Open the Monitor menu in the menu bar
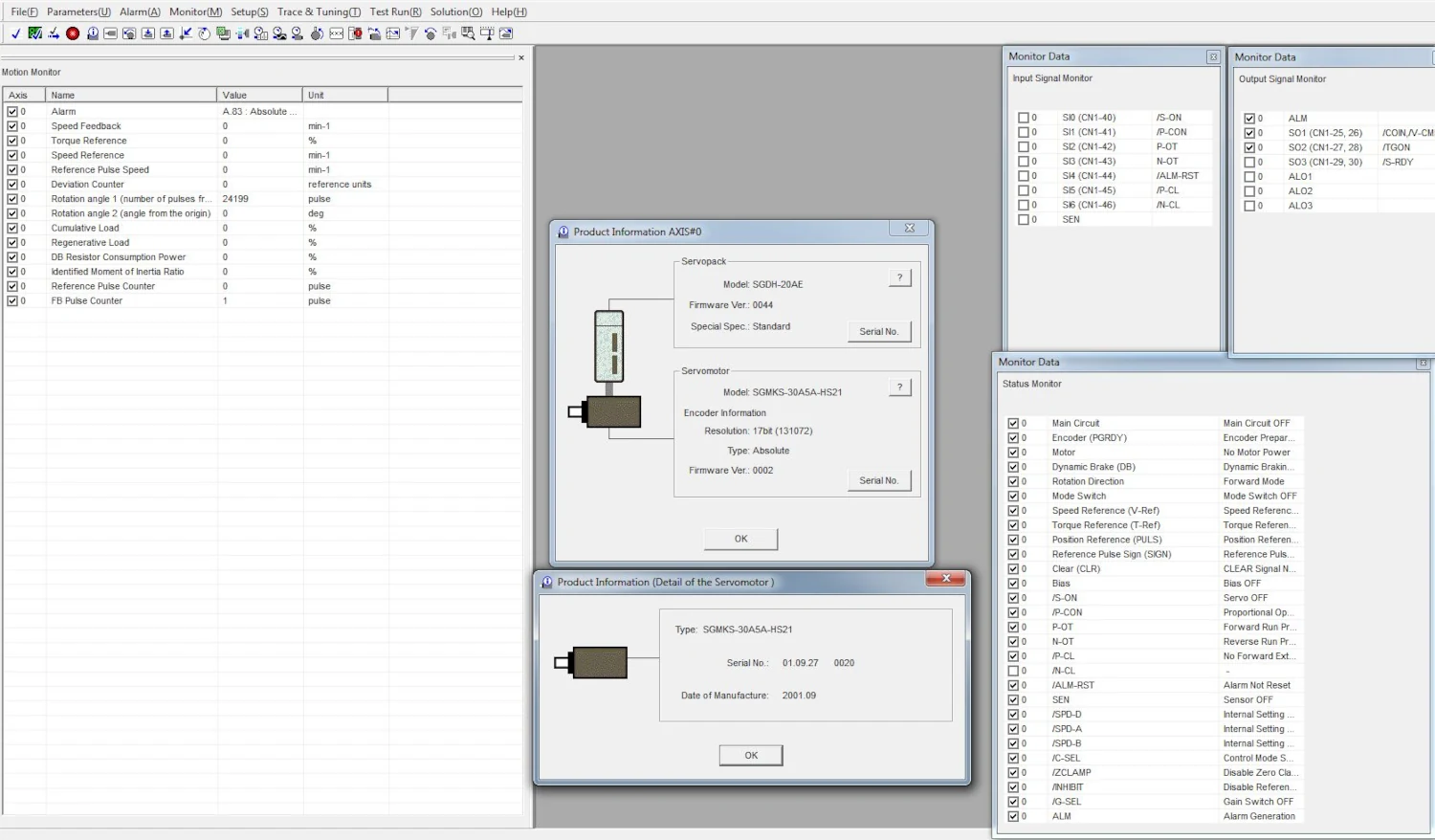1435x840 pixels. click(x=195, y=11)
